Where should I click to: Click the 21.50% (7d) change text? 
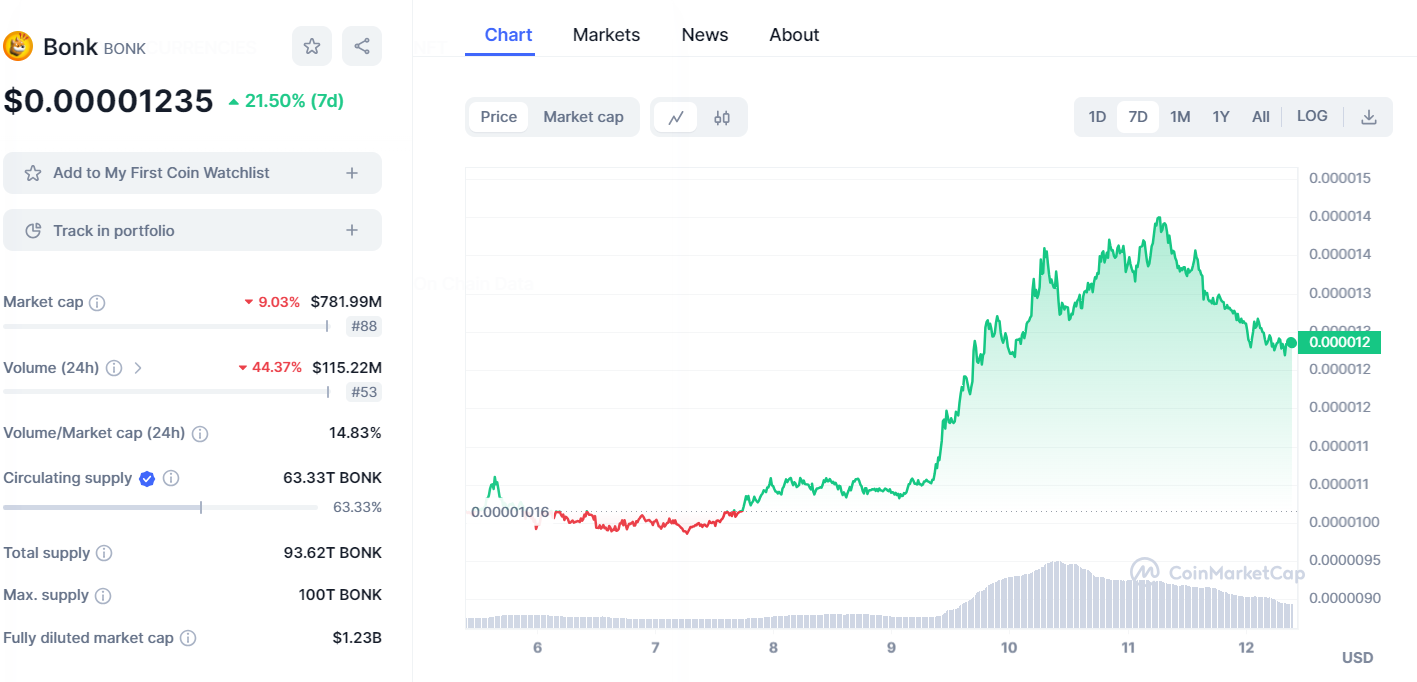click(294, 101)
